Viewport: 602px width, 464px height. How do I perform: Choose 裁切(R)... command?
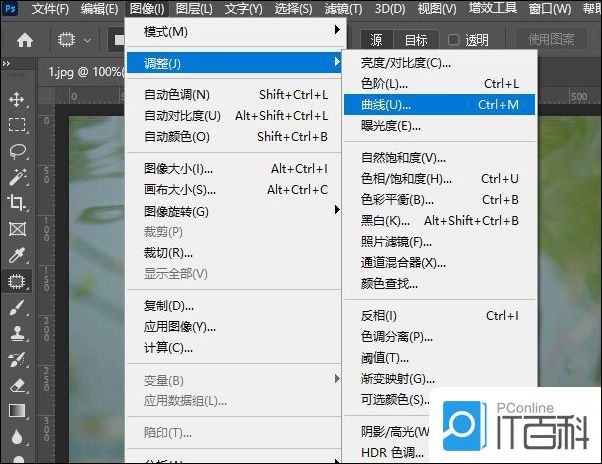point(233,253)
